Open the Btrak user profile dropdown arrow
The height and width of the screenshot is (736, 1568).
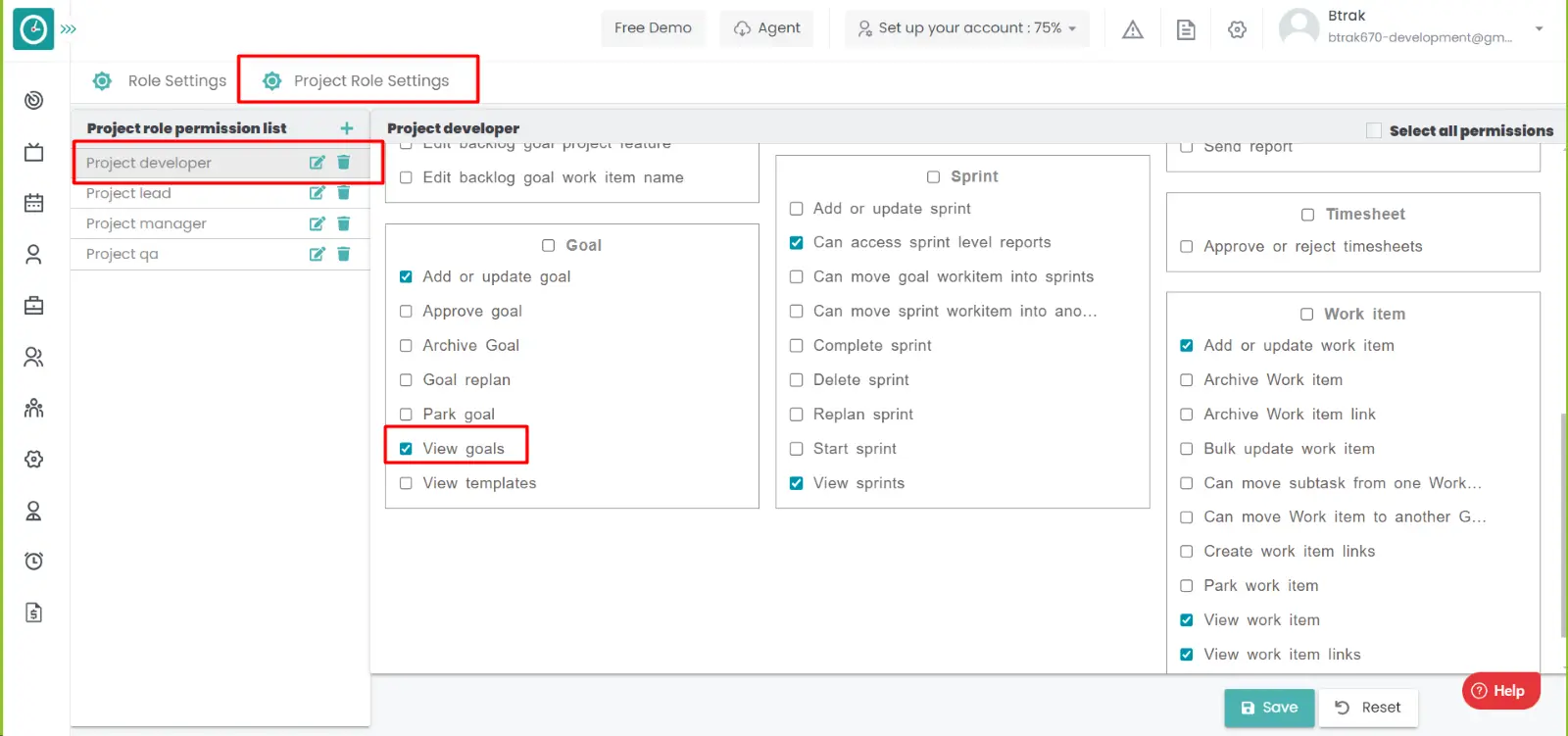1539,28
